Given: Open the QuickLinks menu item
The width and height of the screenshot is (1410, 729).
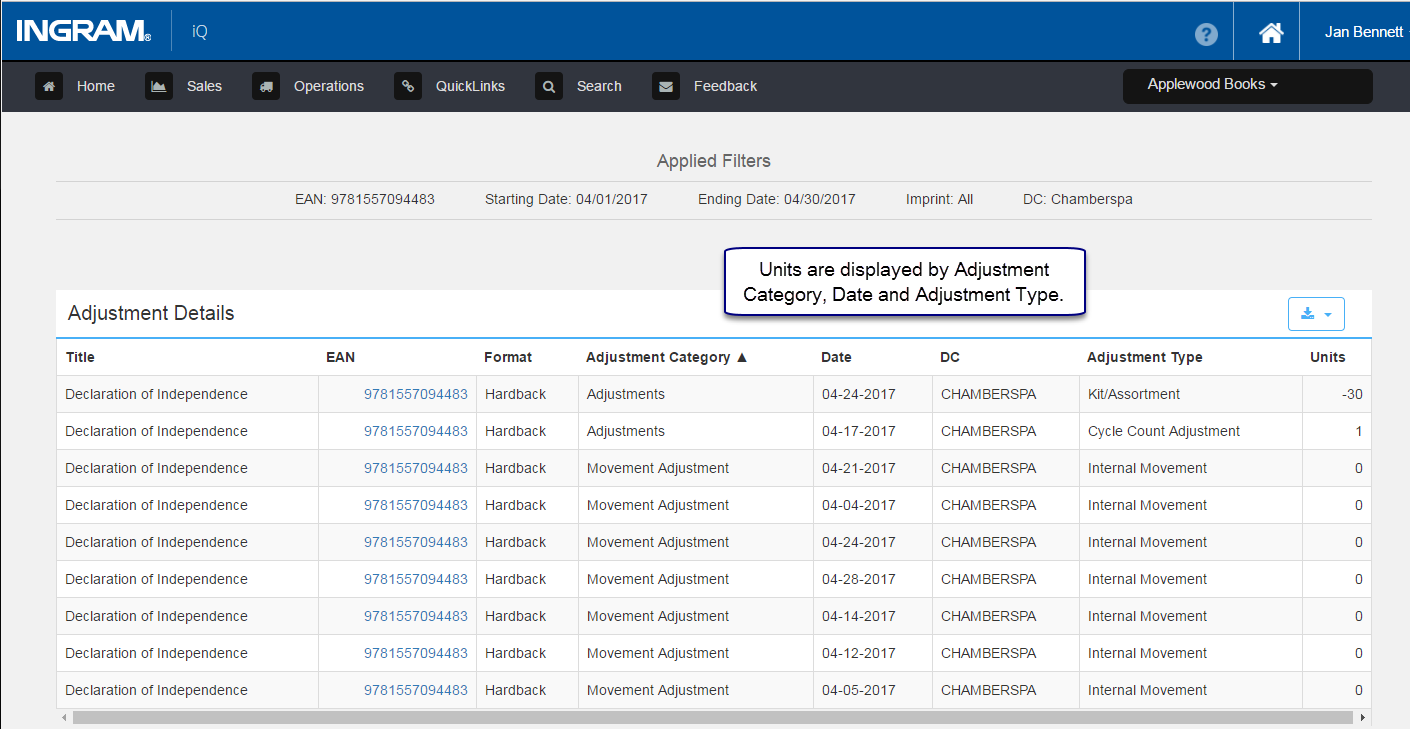Looking at the screenshot, I should tap(470, 86).
